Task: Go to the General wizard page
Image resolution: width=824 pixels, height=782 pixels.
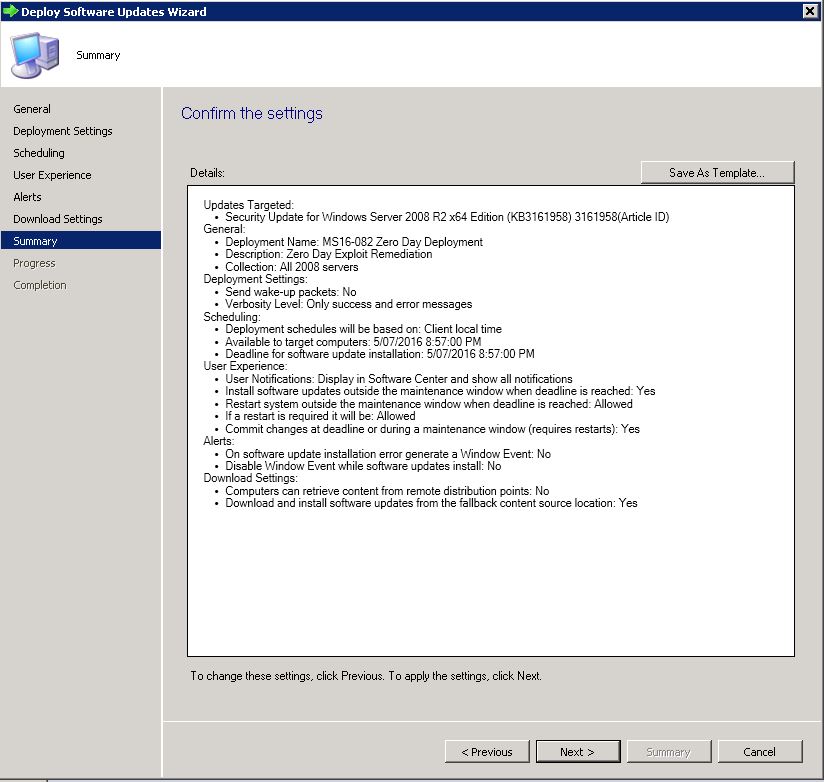Action: coord(32,109)
